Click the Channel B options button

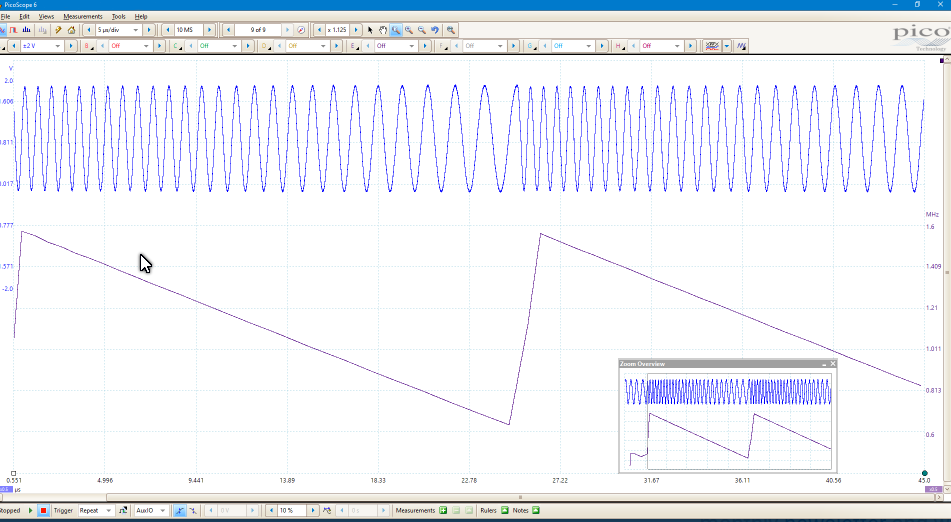click(x=89, y=46)
